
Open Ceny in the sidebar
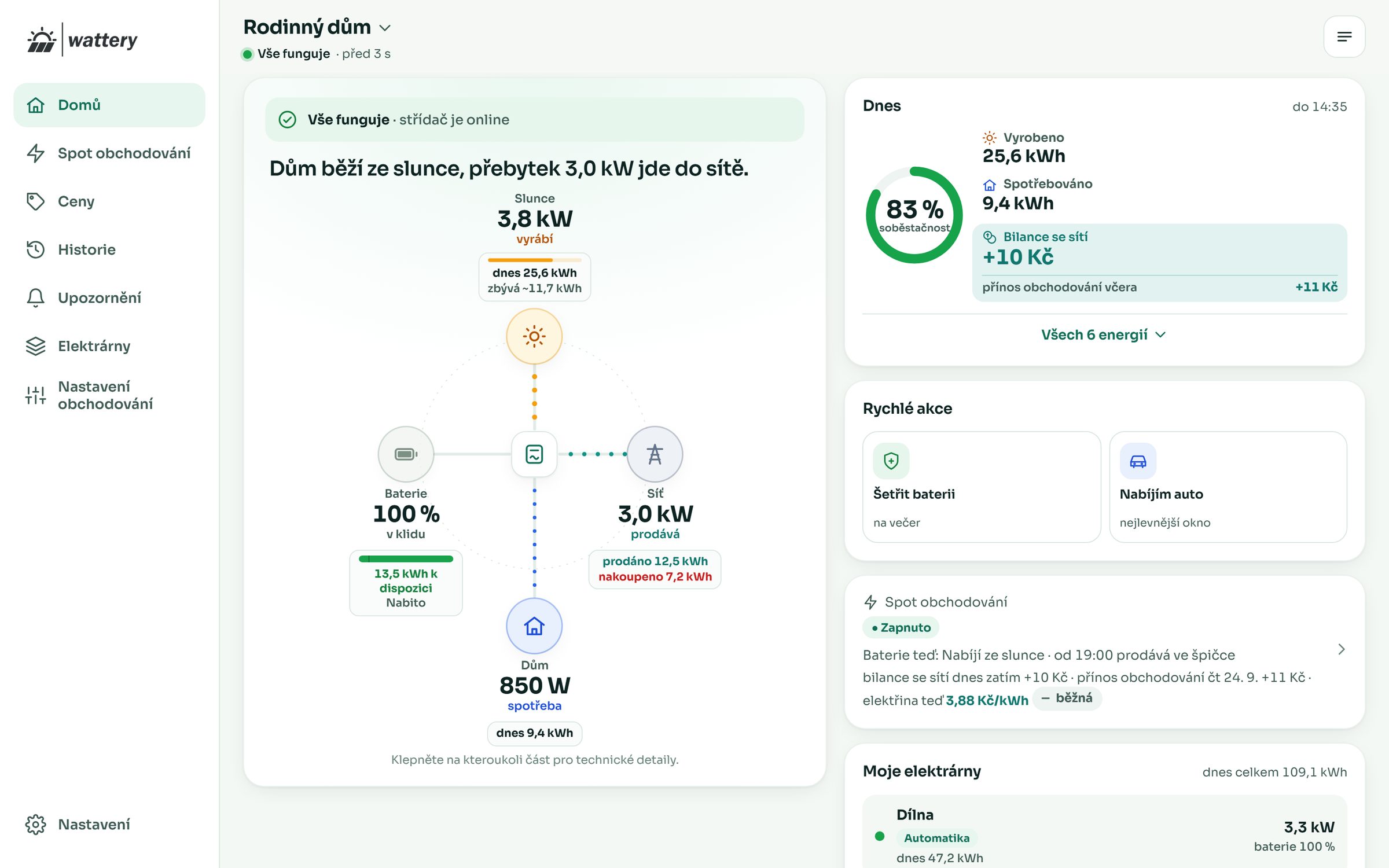coord(109,201)
